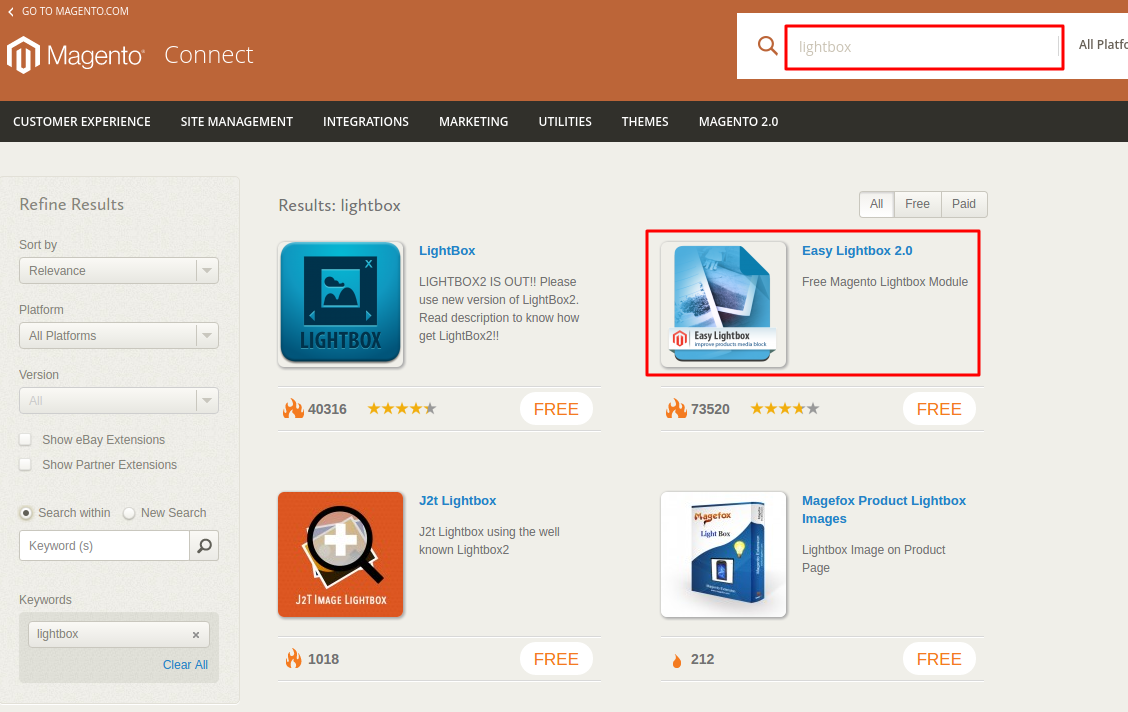Click the Magento logo icon

(x=23, y=55)
